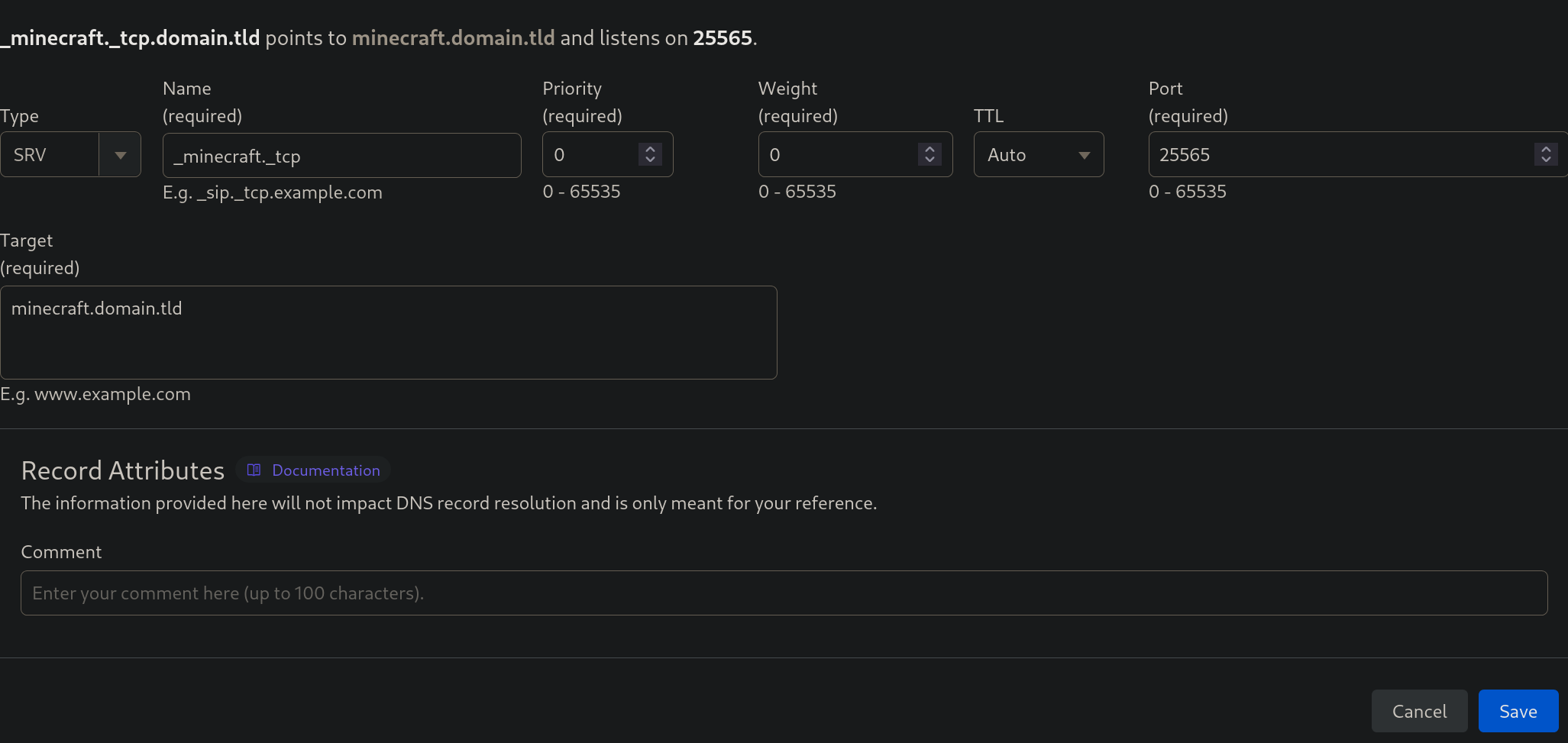
Task: Click the Port stepper arrows
Action: (1546, 154)
